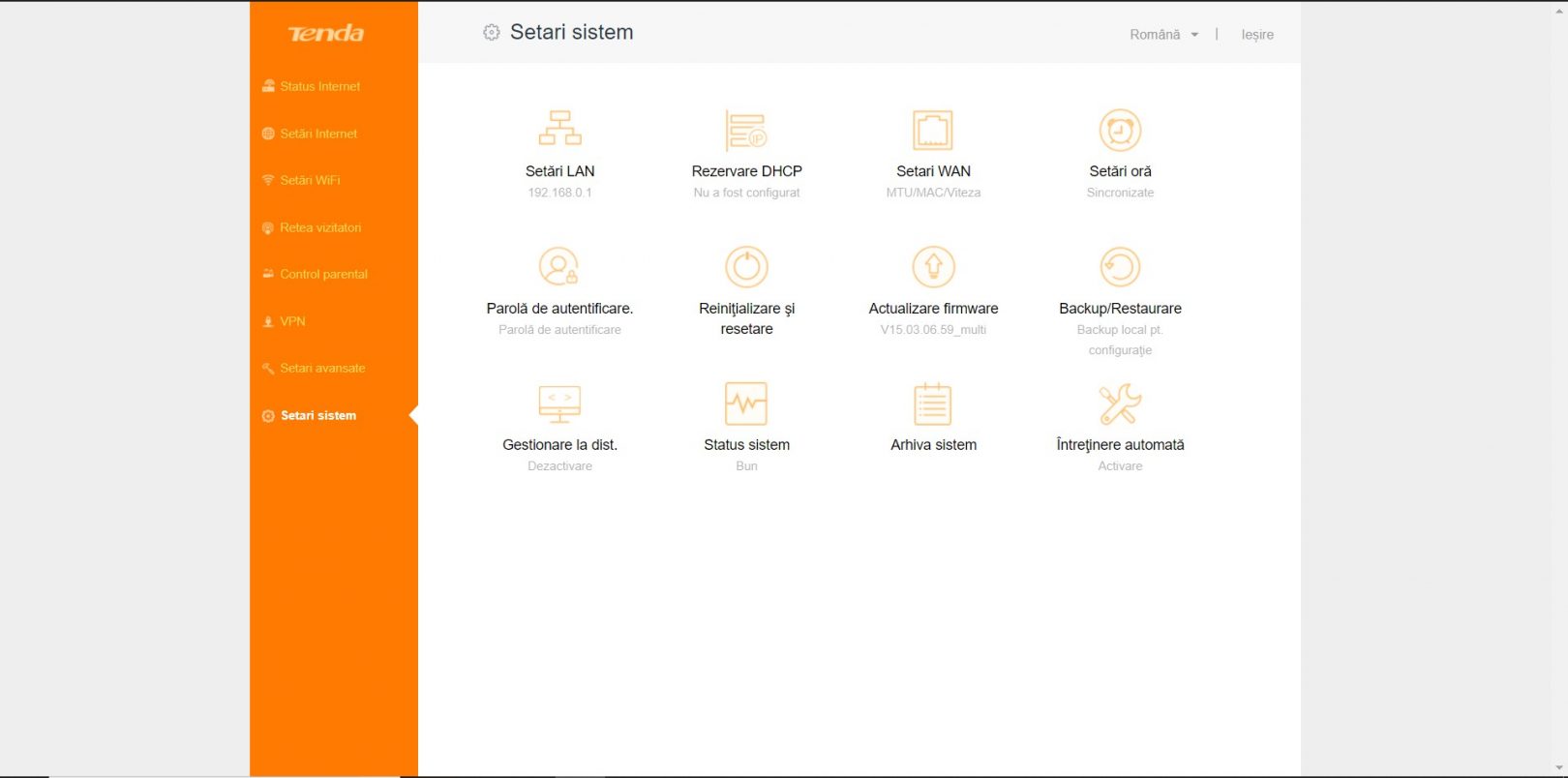The height and width of the screenshot is (778, 1568).
Task: Click the gear icon beside page title
Action: (x=492, y=32)
